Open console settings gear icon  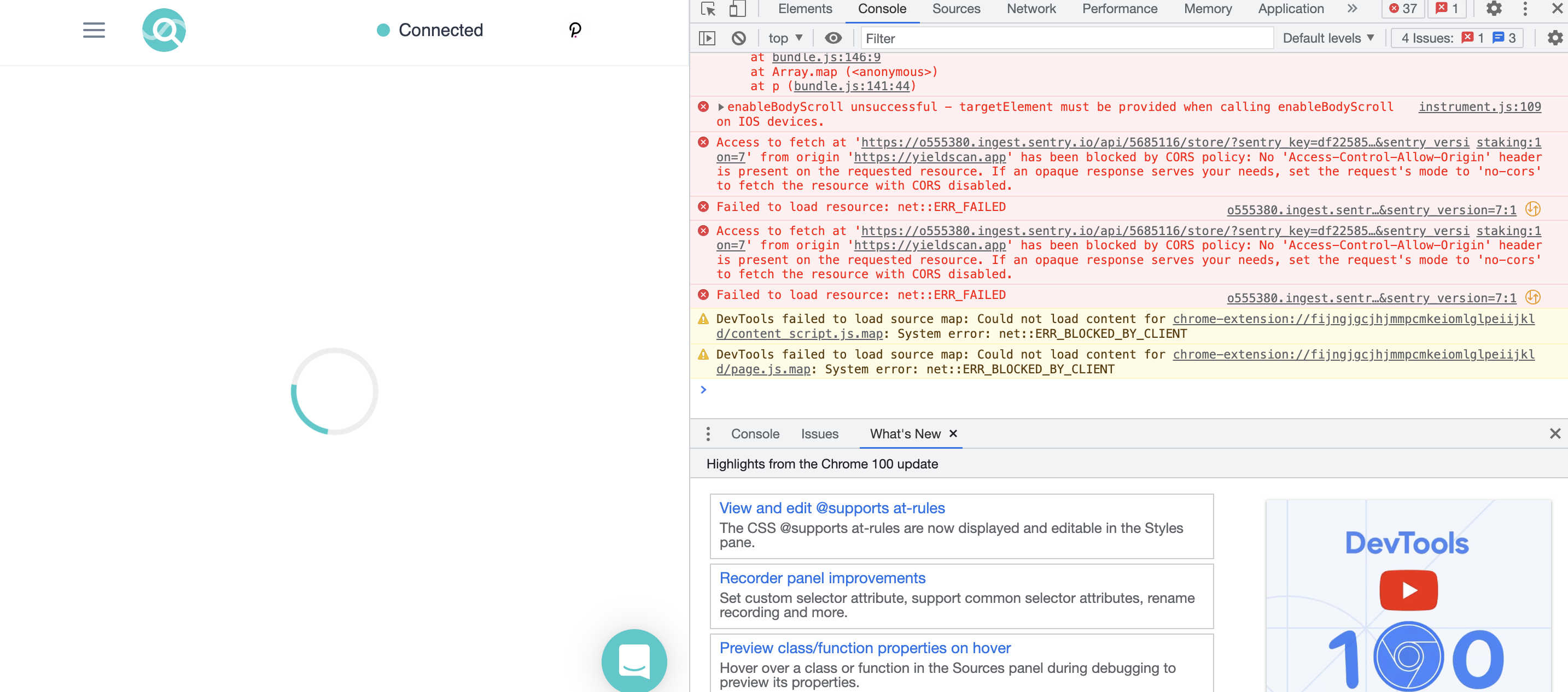coord(1555,38)
